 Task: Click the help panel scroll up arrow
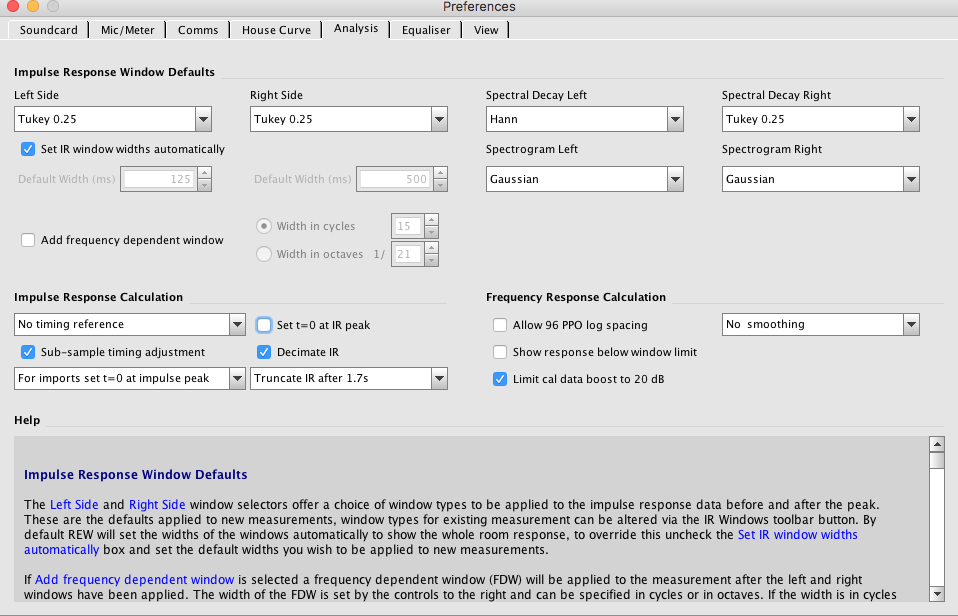[x=937, y=444]
